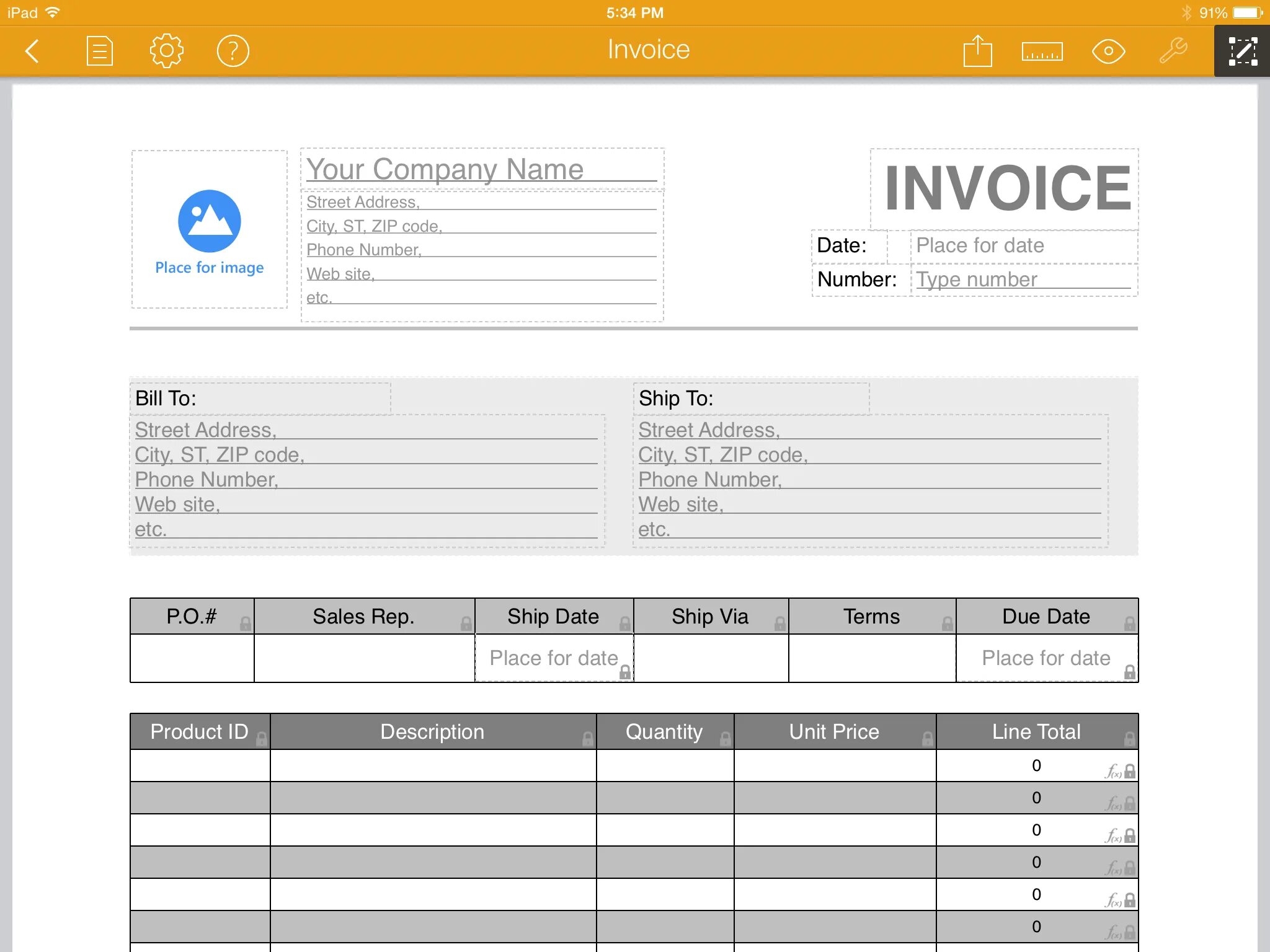Image resolution: width=1270 pixels, height=952 pixels.
Task: Open the document list icon
Action: tap(99, 51)
